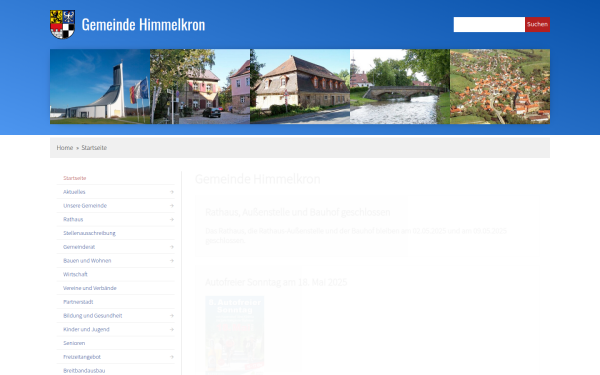Expand the Unsere Gemeinde arrow
The height and width of the screenshot is (375, 600).
tap(171, 206)
